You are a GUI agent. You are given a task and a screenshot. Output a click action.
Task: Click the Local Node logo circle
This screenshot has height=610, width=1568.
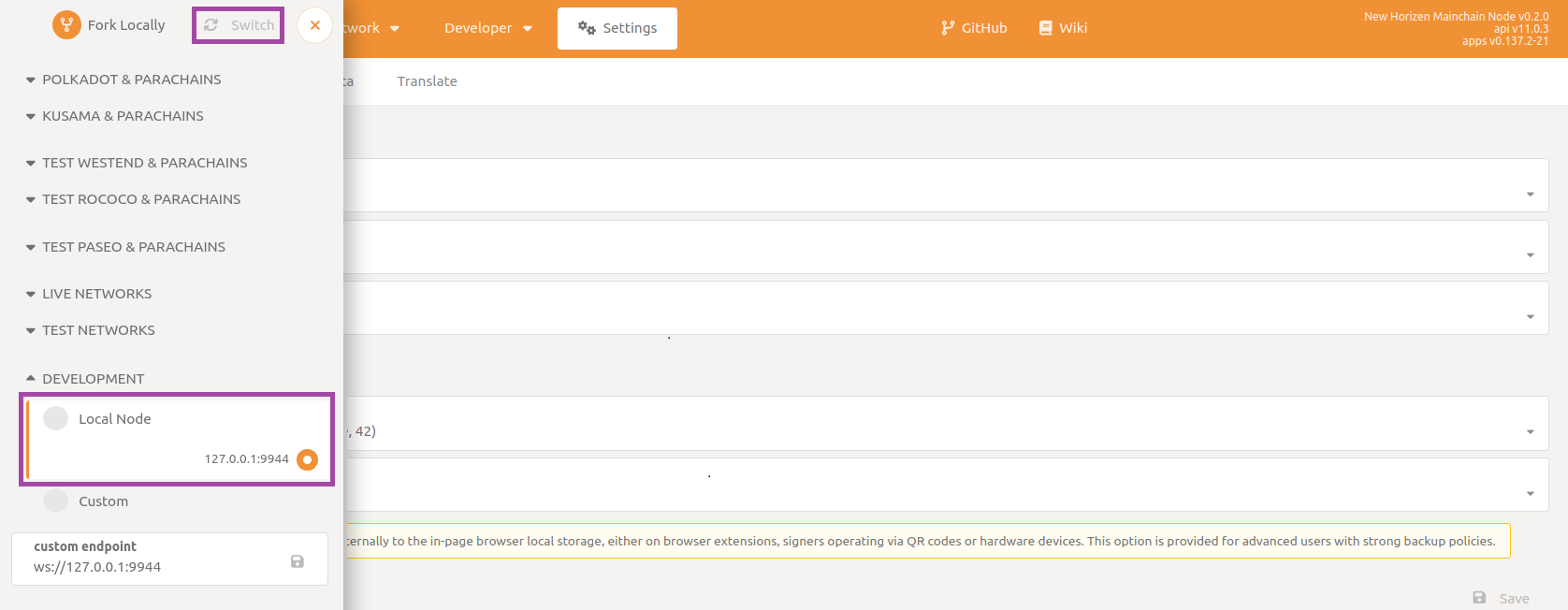tap(56, 418)
